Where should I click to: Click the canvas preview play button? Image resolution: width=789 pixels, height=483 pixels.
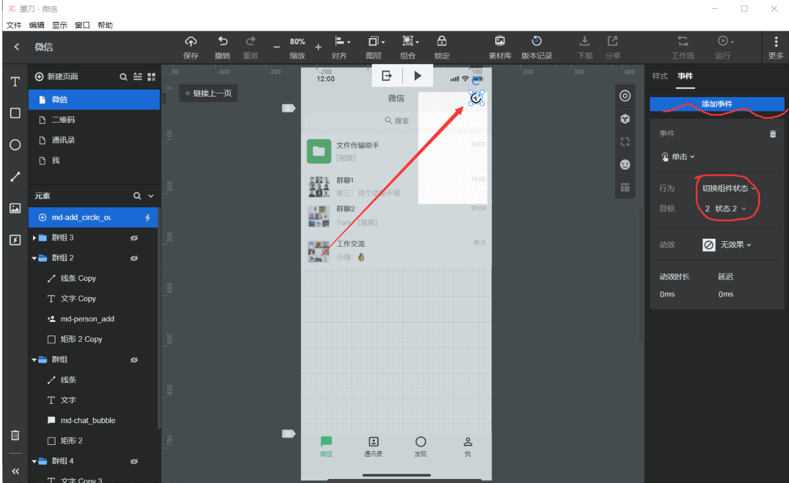tap(418, 76)
